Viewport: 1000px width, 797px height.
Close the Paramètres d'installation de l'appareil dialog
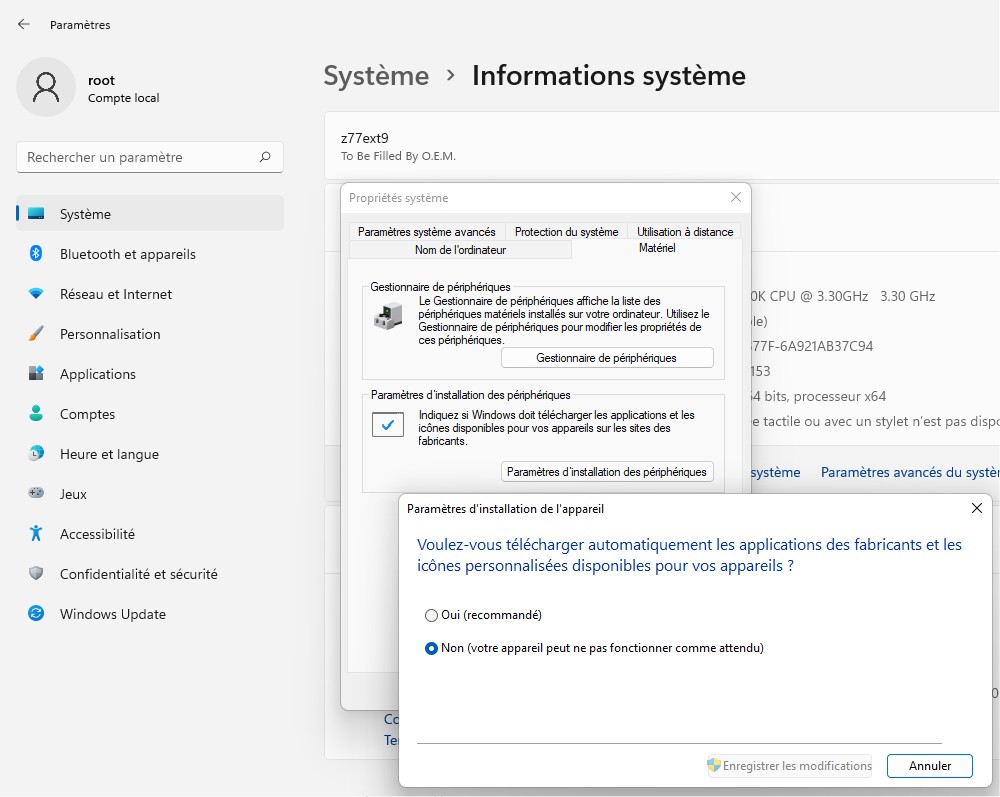pos(976,508)
